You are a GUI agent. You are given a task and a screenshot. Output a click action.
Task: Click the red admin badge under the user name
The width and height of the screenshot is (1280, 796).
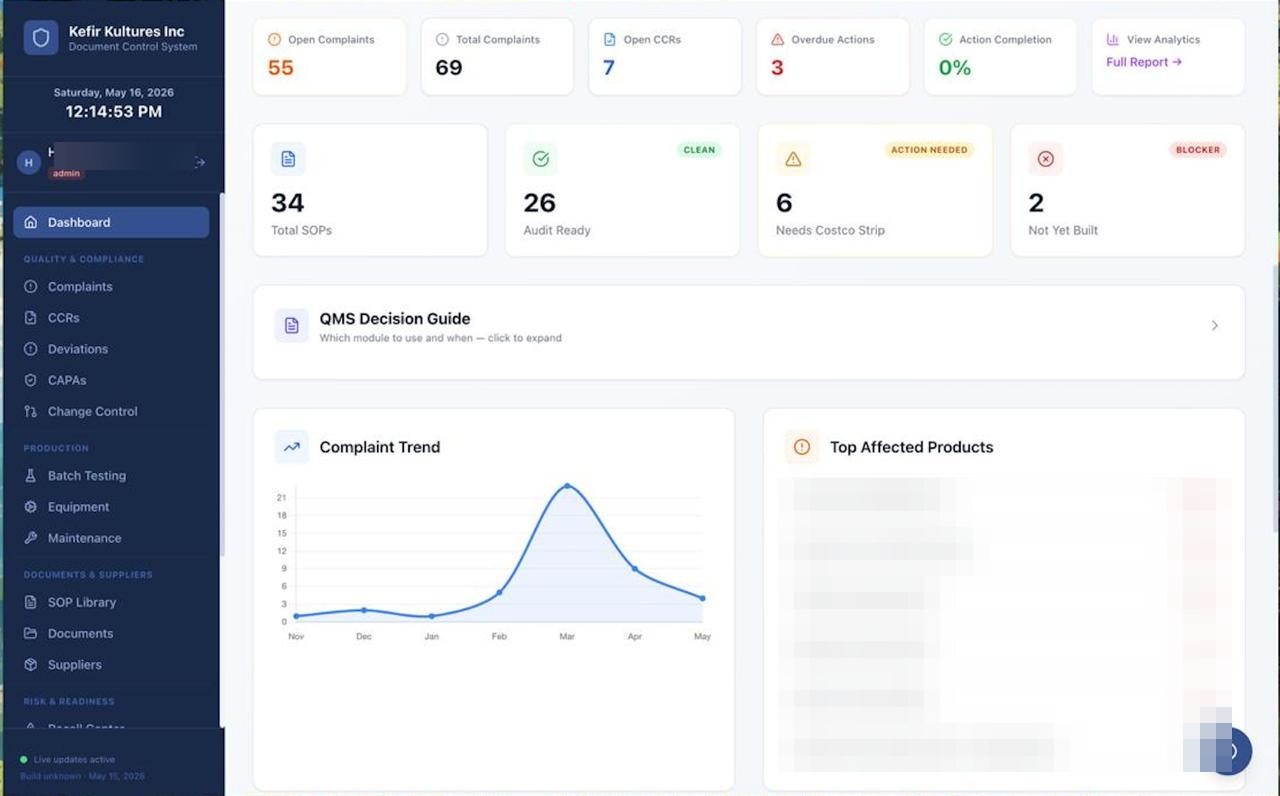[x=66, y=174]
